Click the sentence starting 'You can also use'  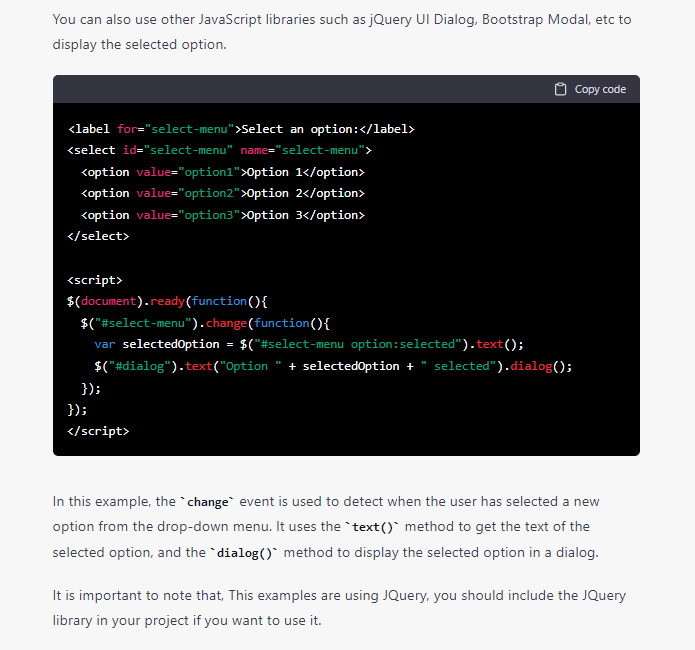click(342, 32)
